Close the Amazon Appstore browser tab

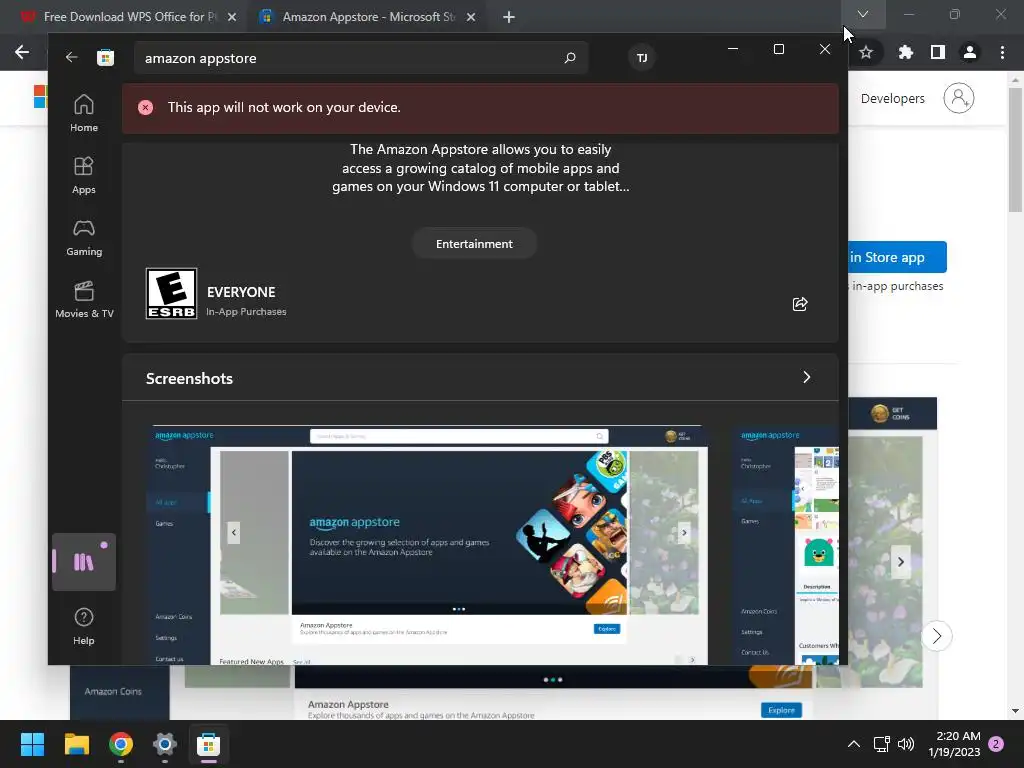[x=471, y=17]
